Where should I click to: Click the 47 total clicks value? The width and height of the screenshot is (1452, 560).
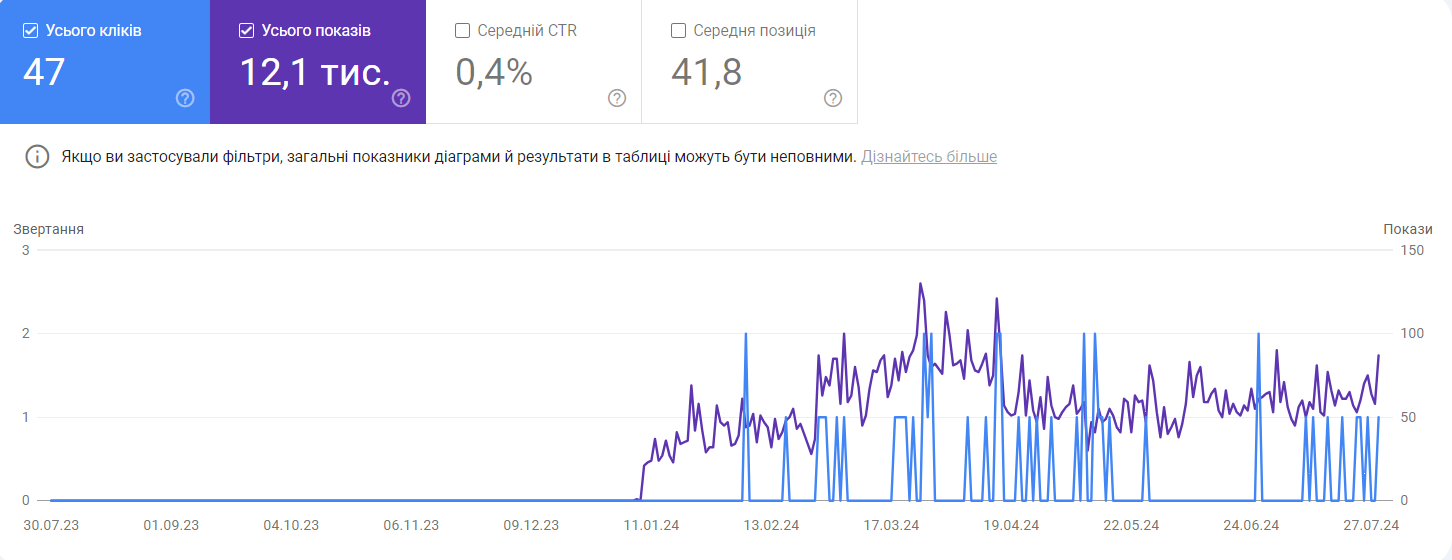(44, 72)
